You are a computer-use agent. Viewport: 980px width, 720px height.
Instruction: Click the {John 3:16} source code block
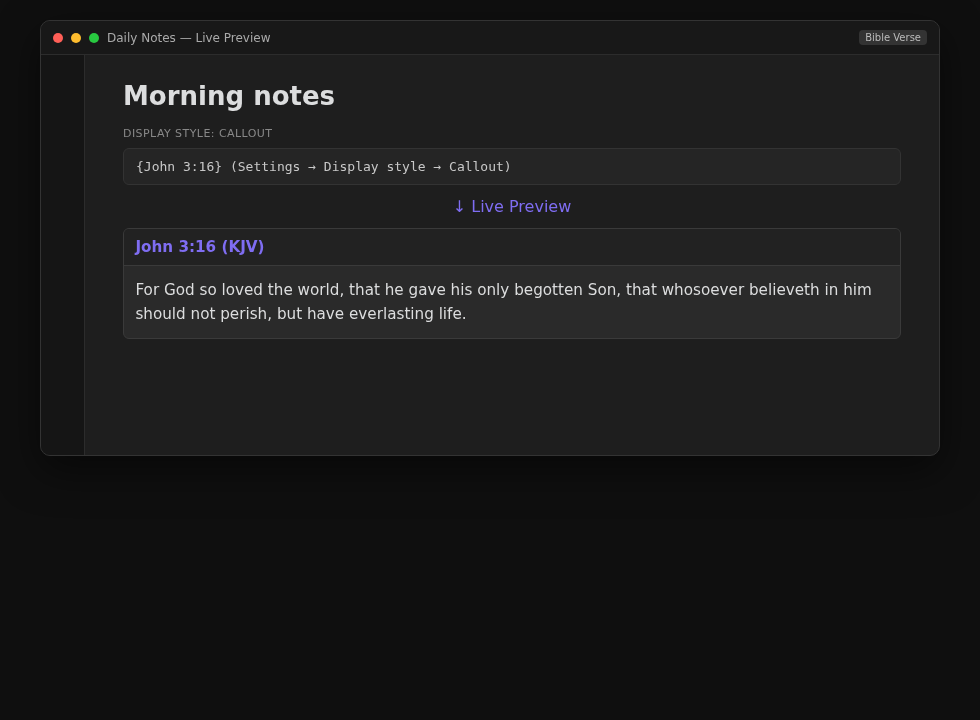coord(512,166)
